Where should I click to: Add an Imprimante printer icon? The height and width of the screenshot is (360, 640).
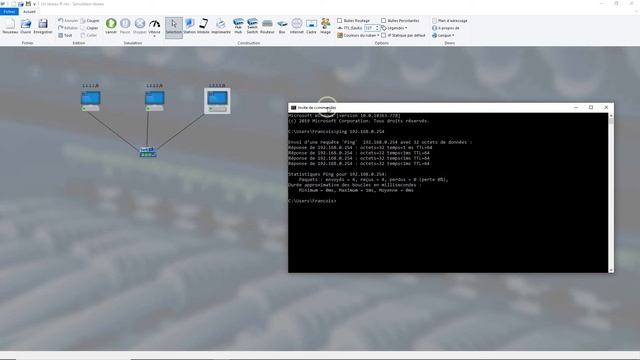pyautogui.click(x=221, y=26)
